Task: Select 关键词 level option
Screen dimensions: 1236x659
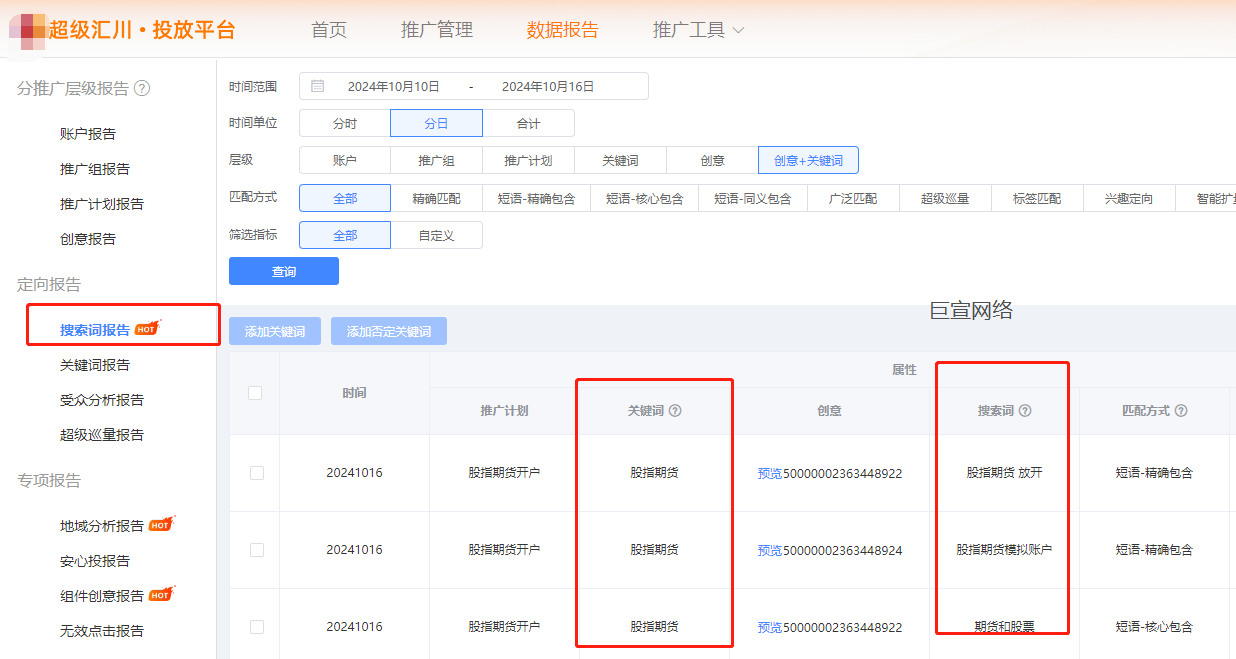Action: coord(621,160)
